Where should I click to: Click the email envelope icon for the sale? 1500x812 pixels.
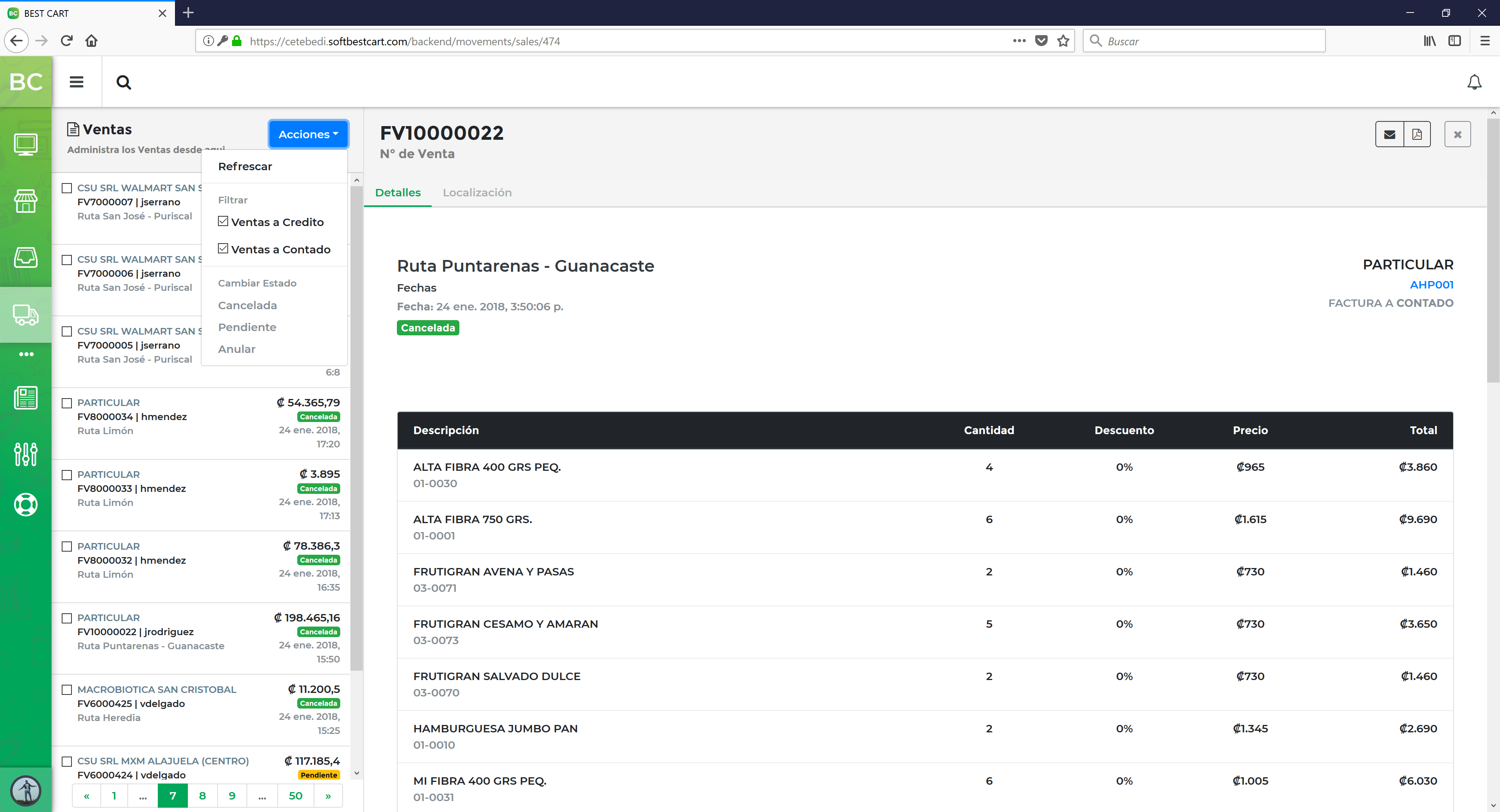1389,134
